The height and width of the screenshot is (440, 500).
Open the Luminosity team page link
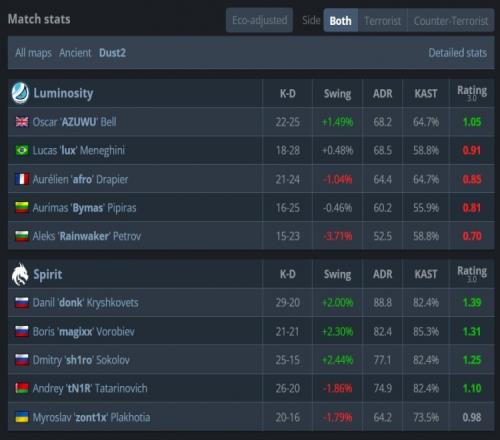point(63,93)
